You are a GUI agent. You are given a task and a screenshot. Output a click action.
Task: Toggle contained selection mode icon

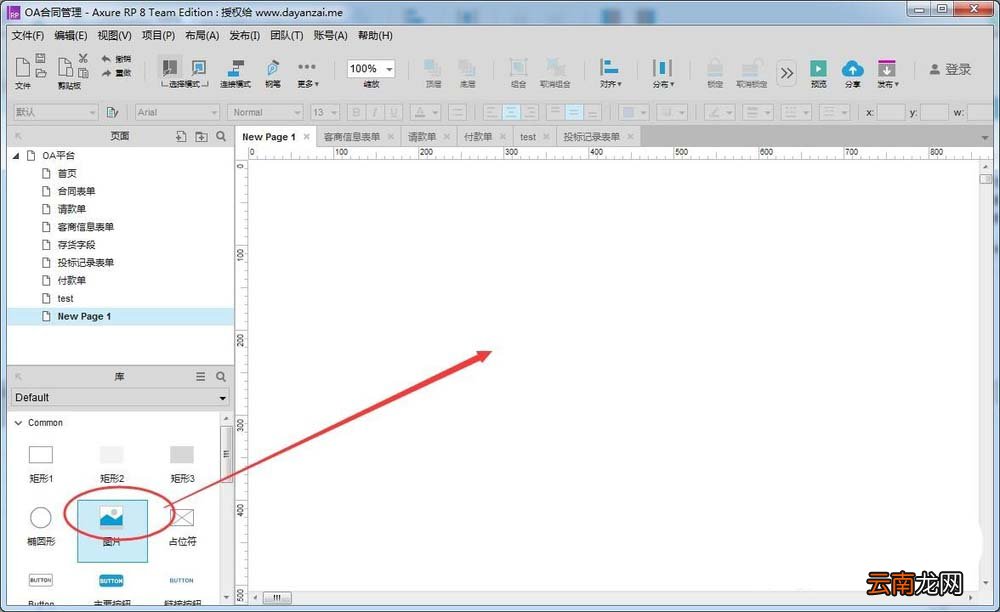click(x=199, y=68)
